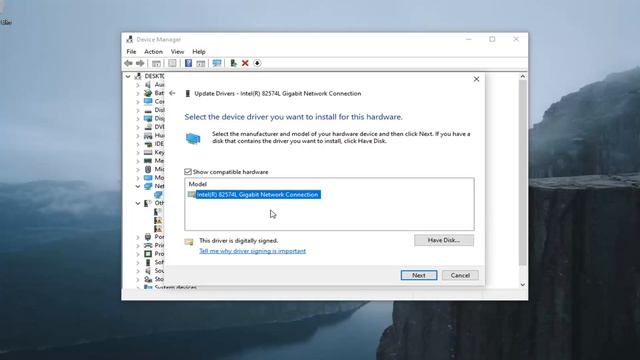This screenshot has height=360, width=640.
Task: Uncheck Show compatible hardware checkbox
Action: 188,172
